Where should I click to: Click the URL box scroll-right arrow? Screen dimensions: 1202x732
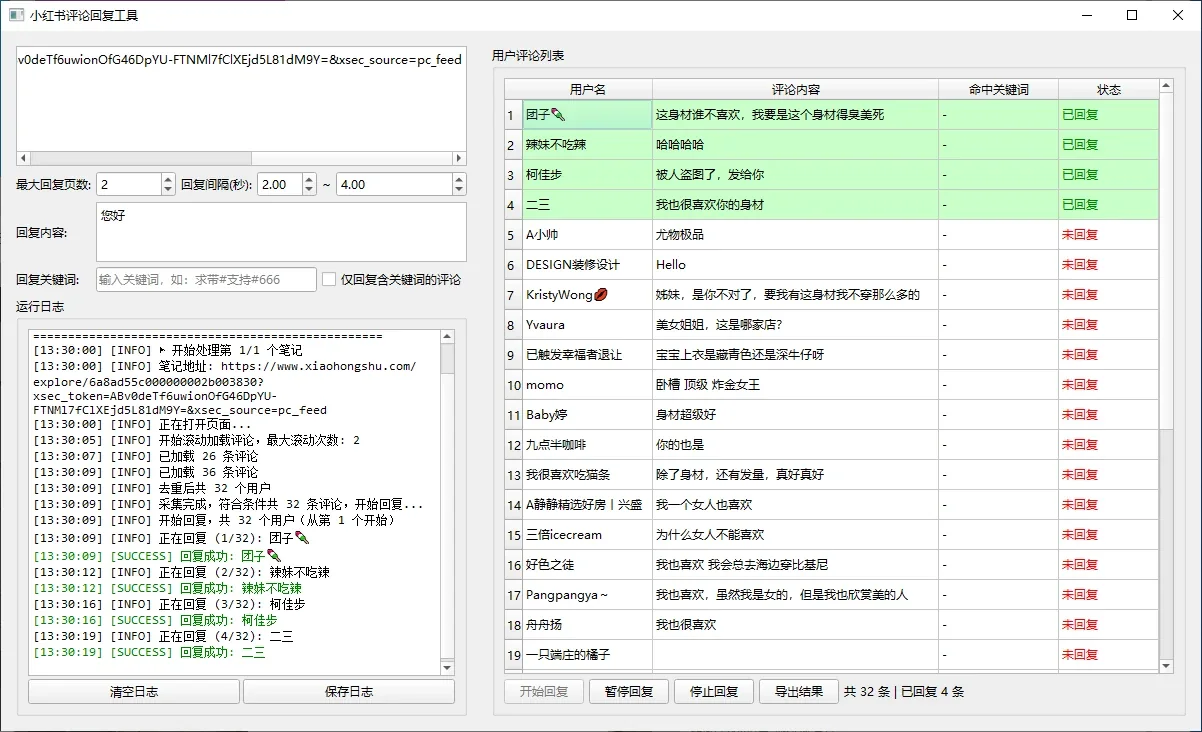click(459, 158)
